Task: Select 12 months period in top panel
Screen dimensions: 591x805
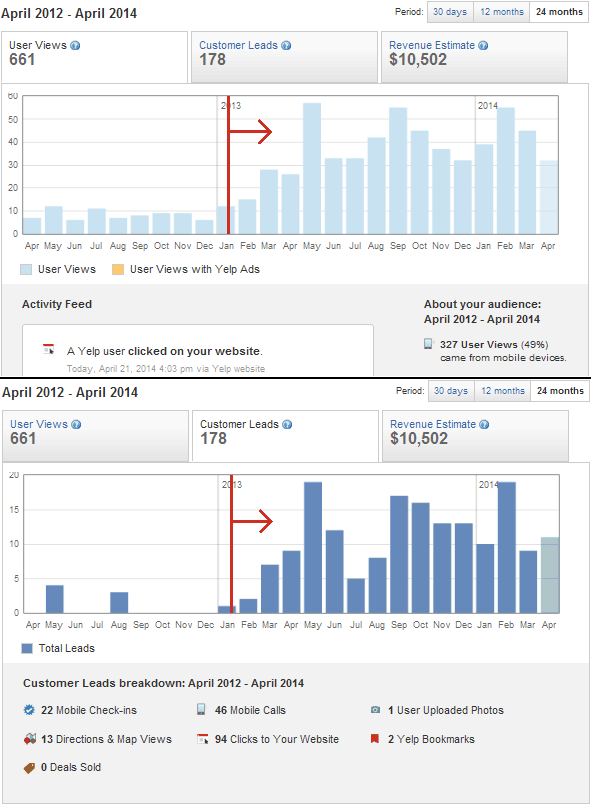Action: 502,12
